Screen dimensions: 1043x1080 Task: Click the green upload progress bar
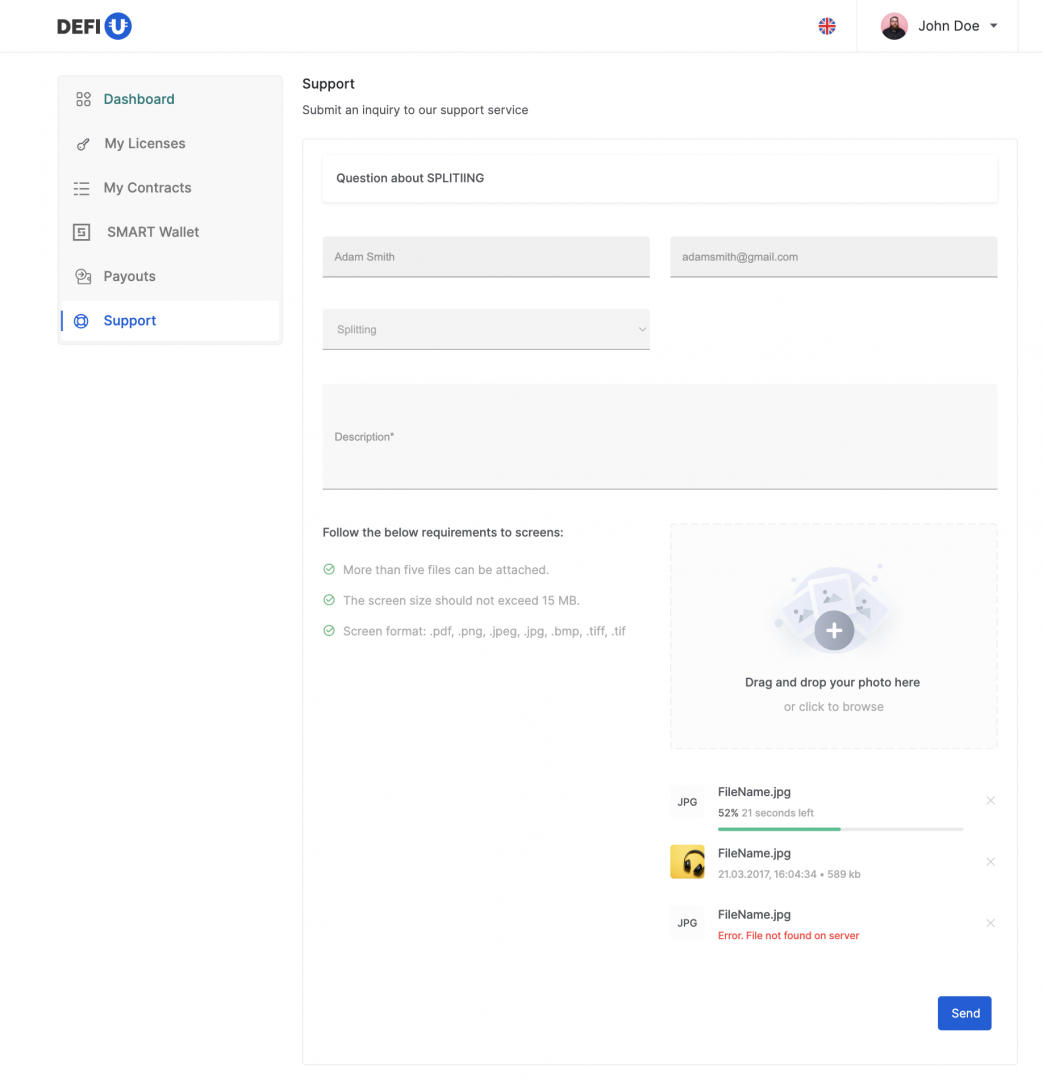pyautogui.click(x=779, y=829)
